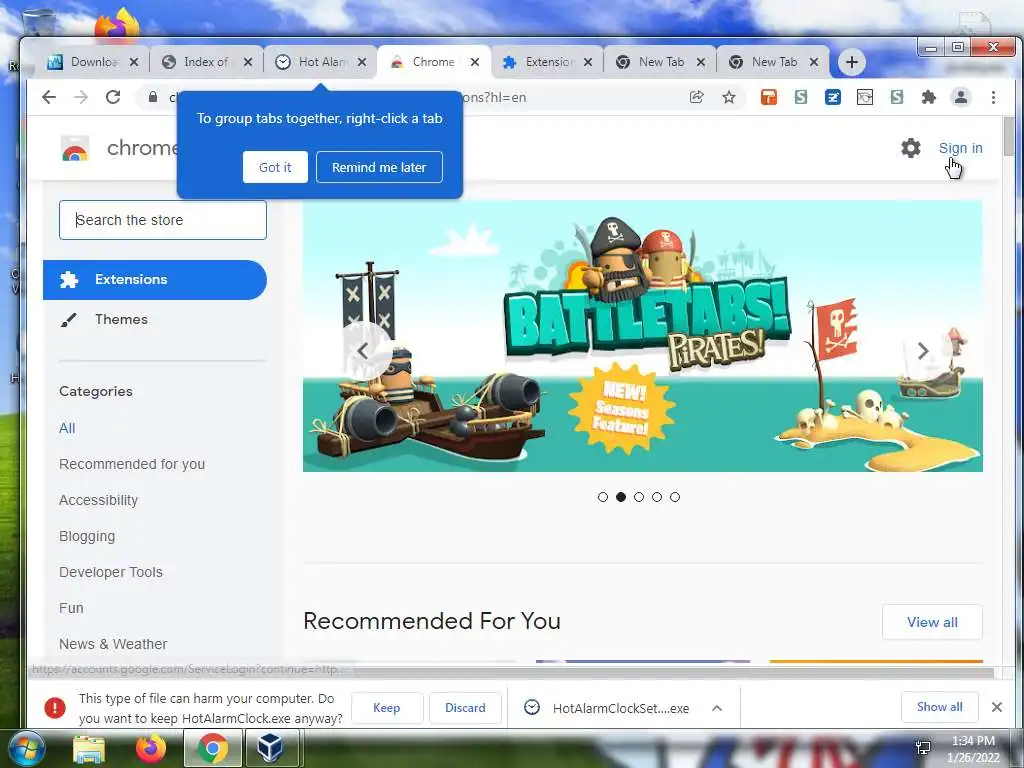Image resolution: width=1024 pixels, height=768 pixels.
Task: Click the Chrome Web Store logo
Action: click(75, 148)
